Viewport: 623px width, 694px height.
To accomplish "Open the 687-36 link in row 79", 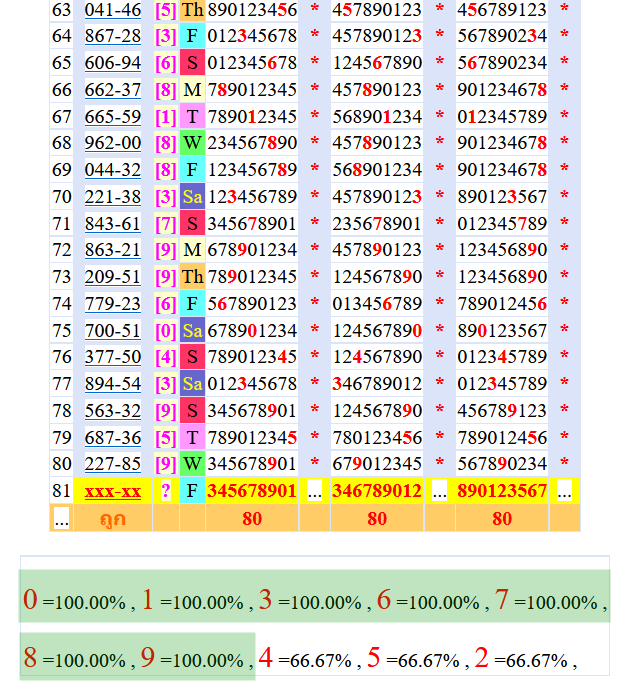I will pos(112,437).
